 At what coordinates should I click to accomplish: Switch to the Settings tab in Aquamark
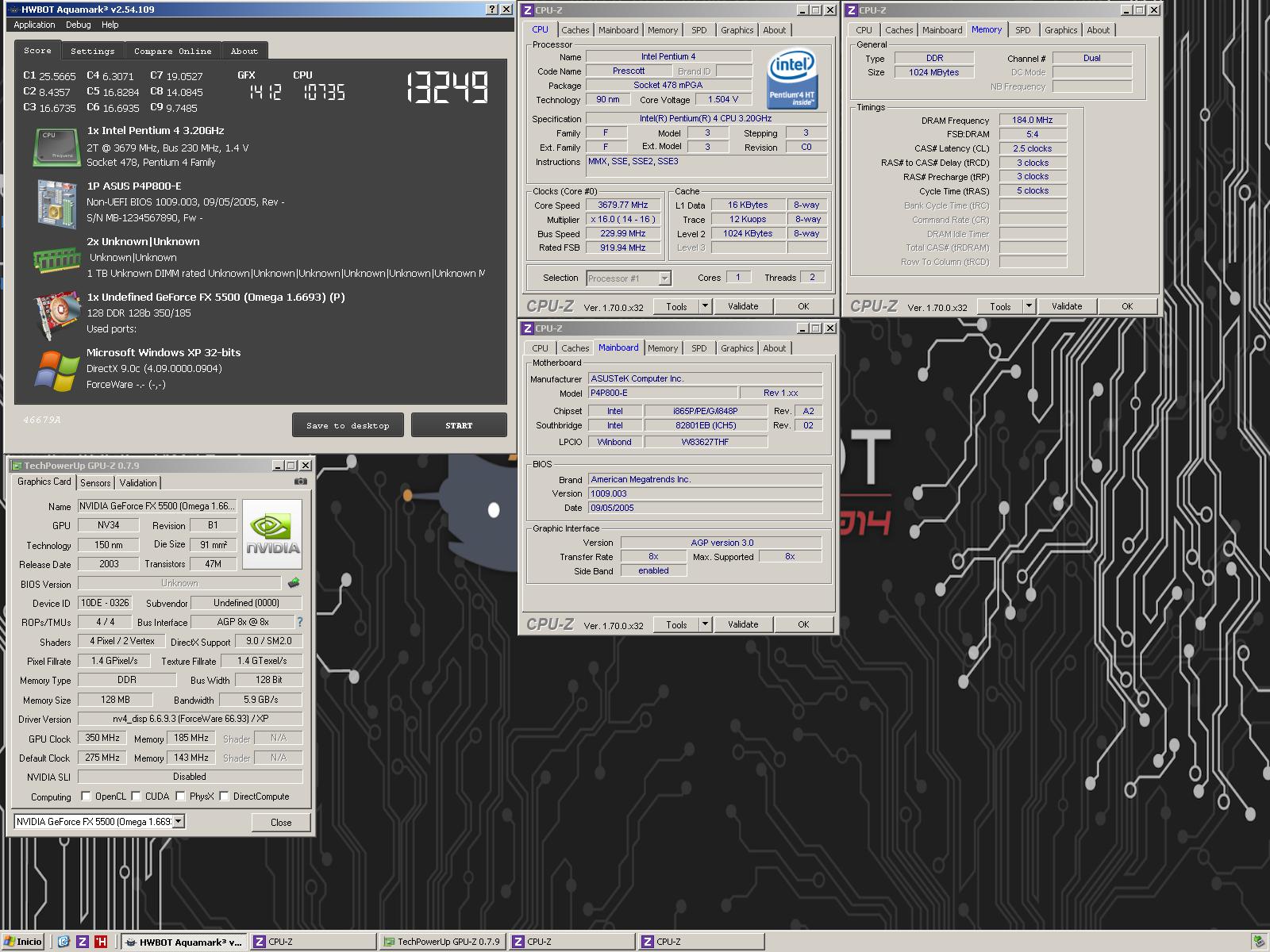coord(93,51)
